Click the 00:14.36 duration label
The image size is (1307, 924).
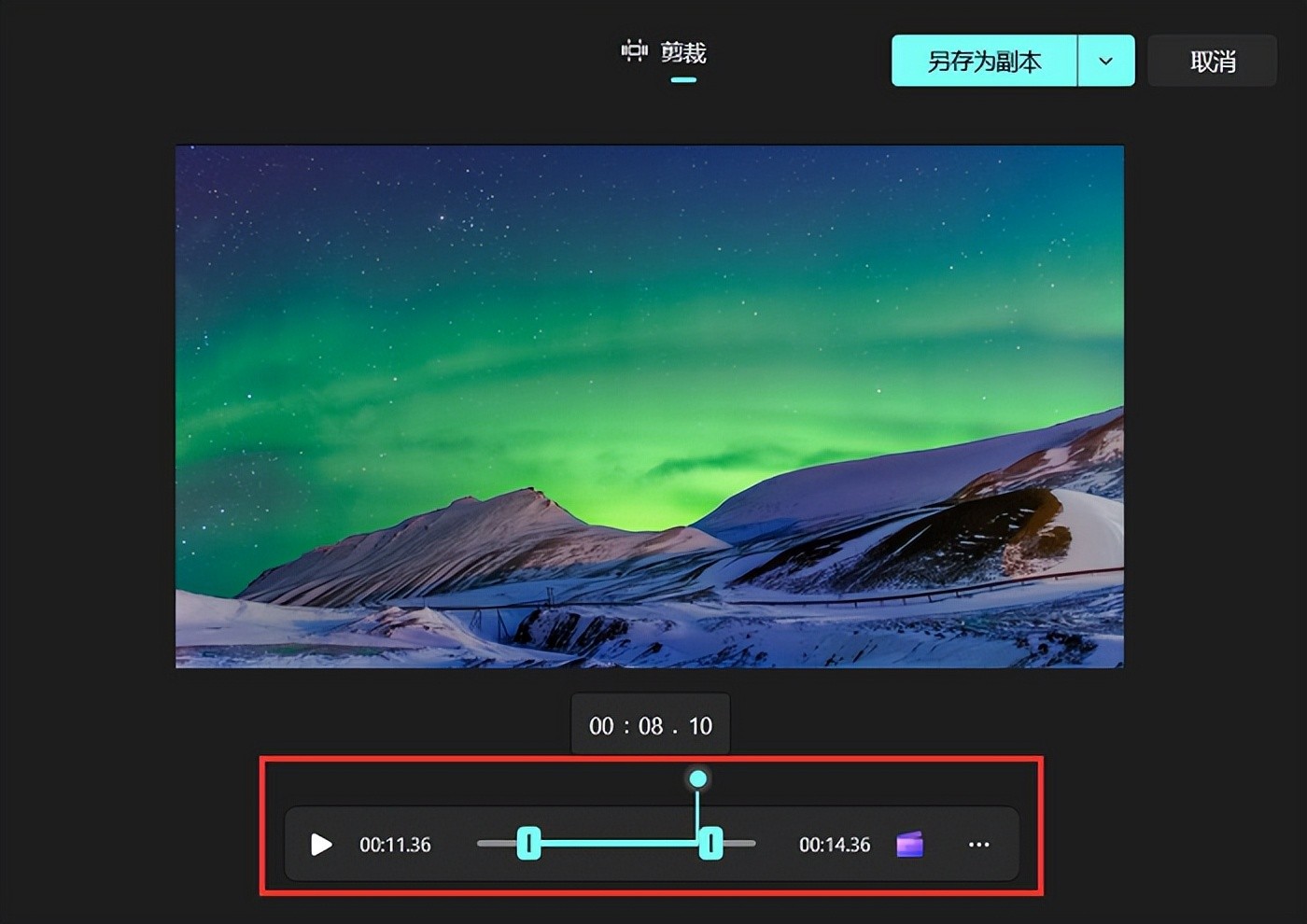coord(834,845)
